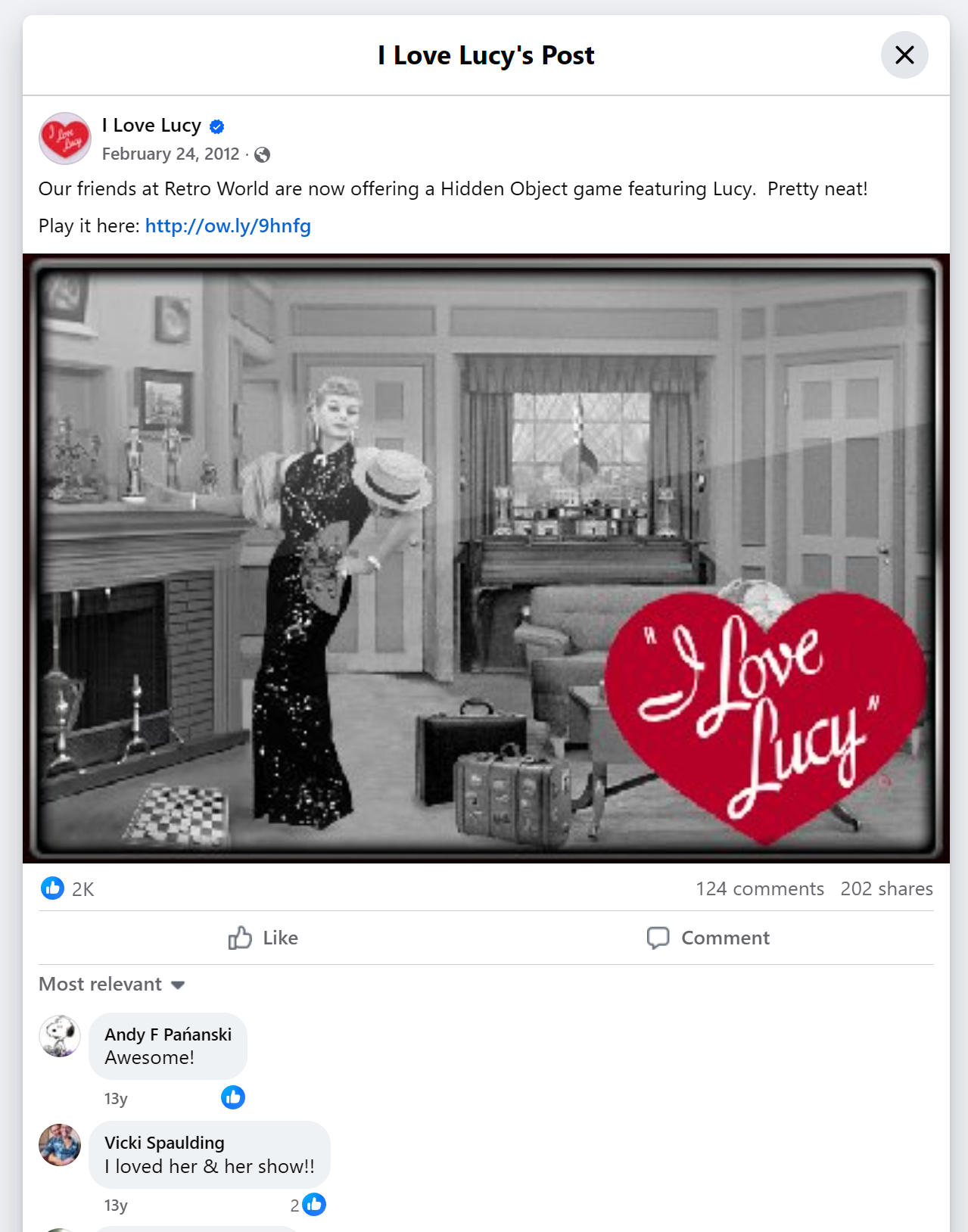The height and width of the screenshot is (1232, 968).
Task: Like the post with thumbs-up button
Action: (x=263, y=938)
